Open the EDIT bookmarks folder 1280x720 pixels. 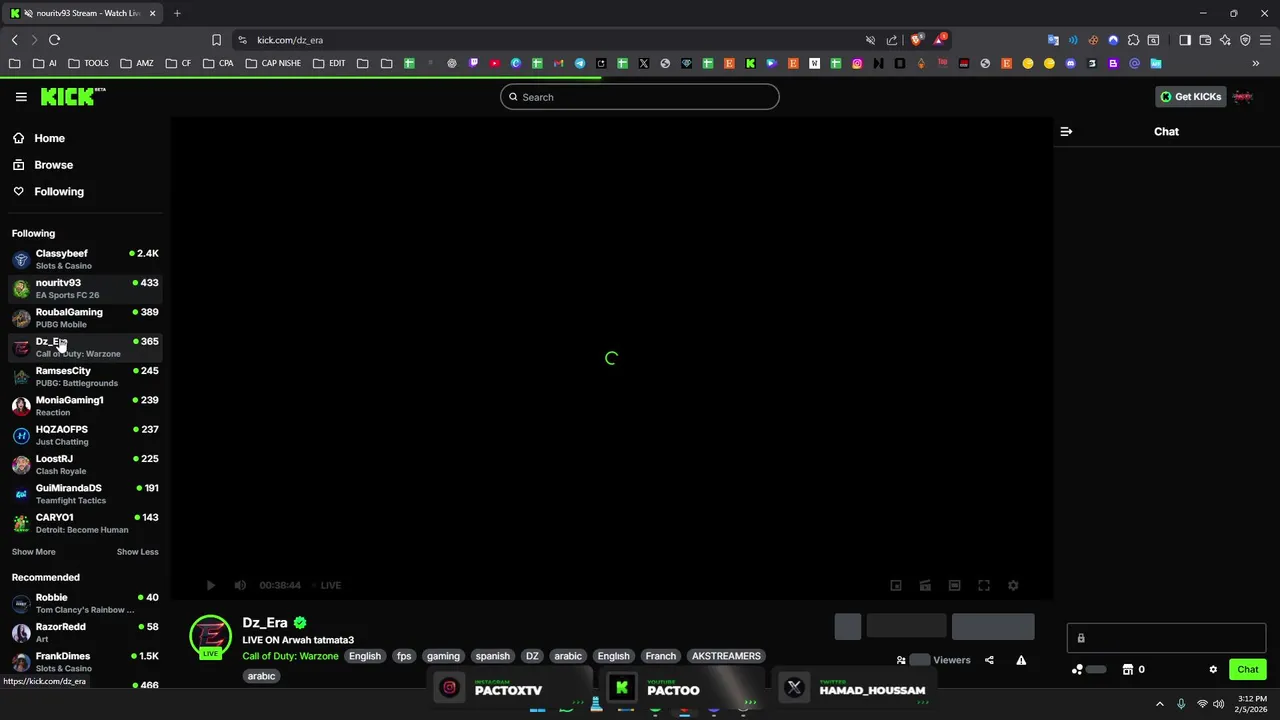click(x=329, y=63)
